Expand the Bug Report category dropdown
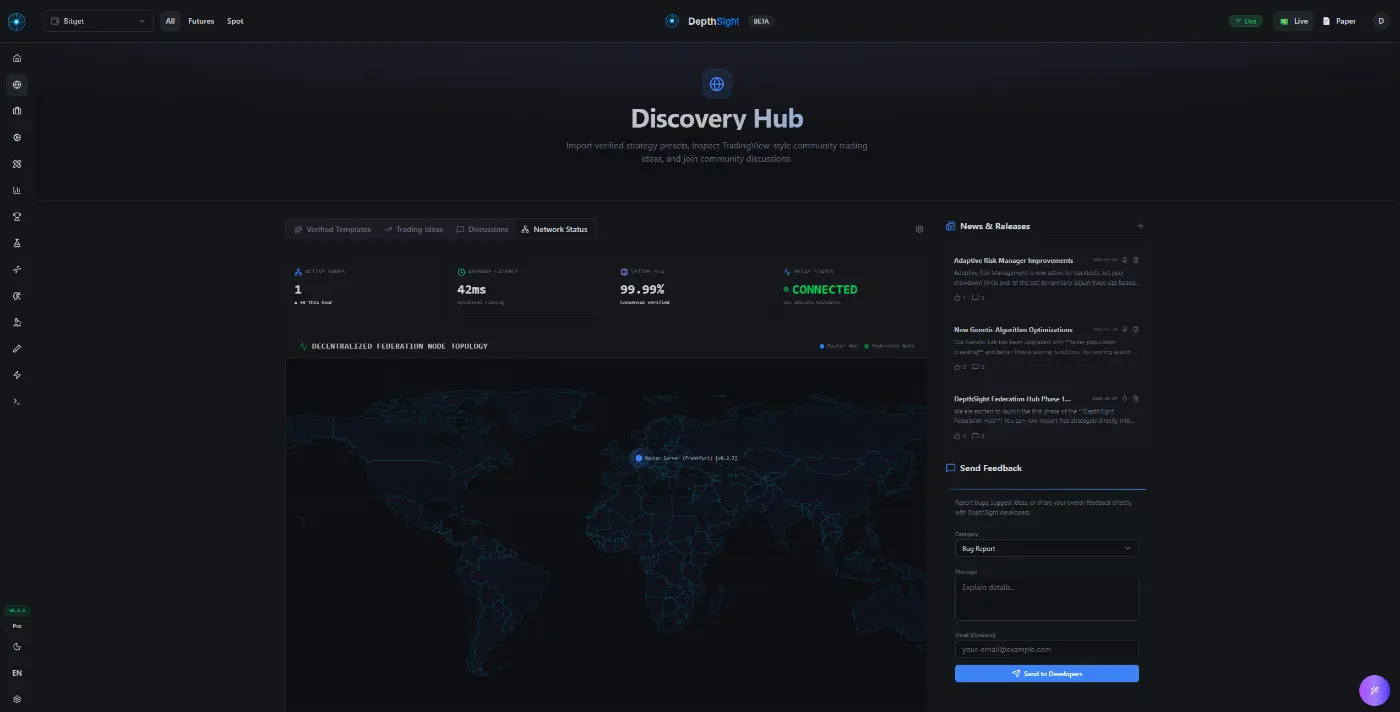 coord(1046,548)
